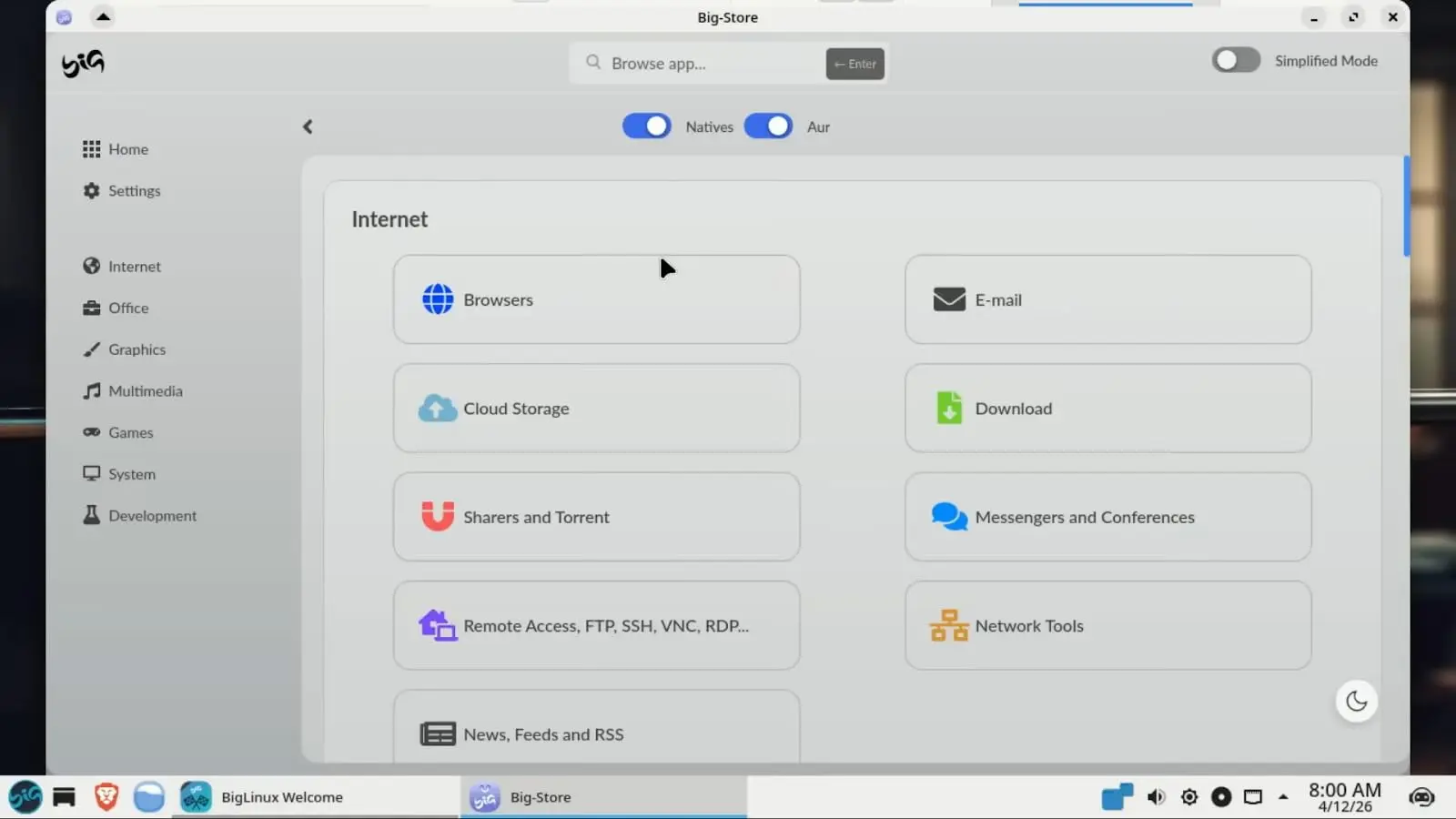The height and width of the screenshot is (819, 1456).
Task: Open the file manager folder icon in taskbar
Action: (148, 797)
